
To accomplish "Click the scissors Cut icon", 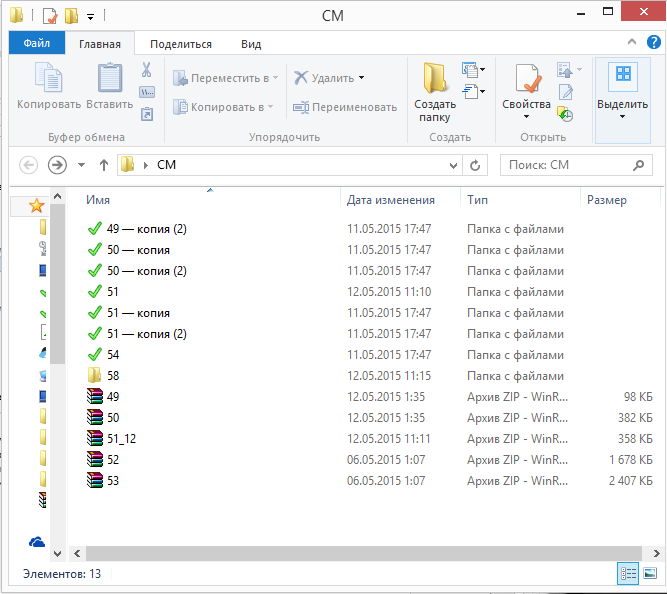I will click(146, 70).
